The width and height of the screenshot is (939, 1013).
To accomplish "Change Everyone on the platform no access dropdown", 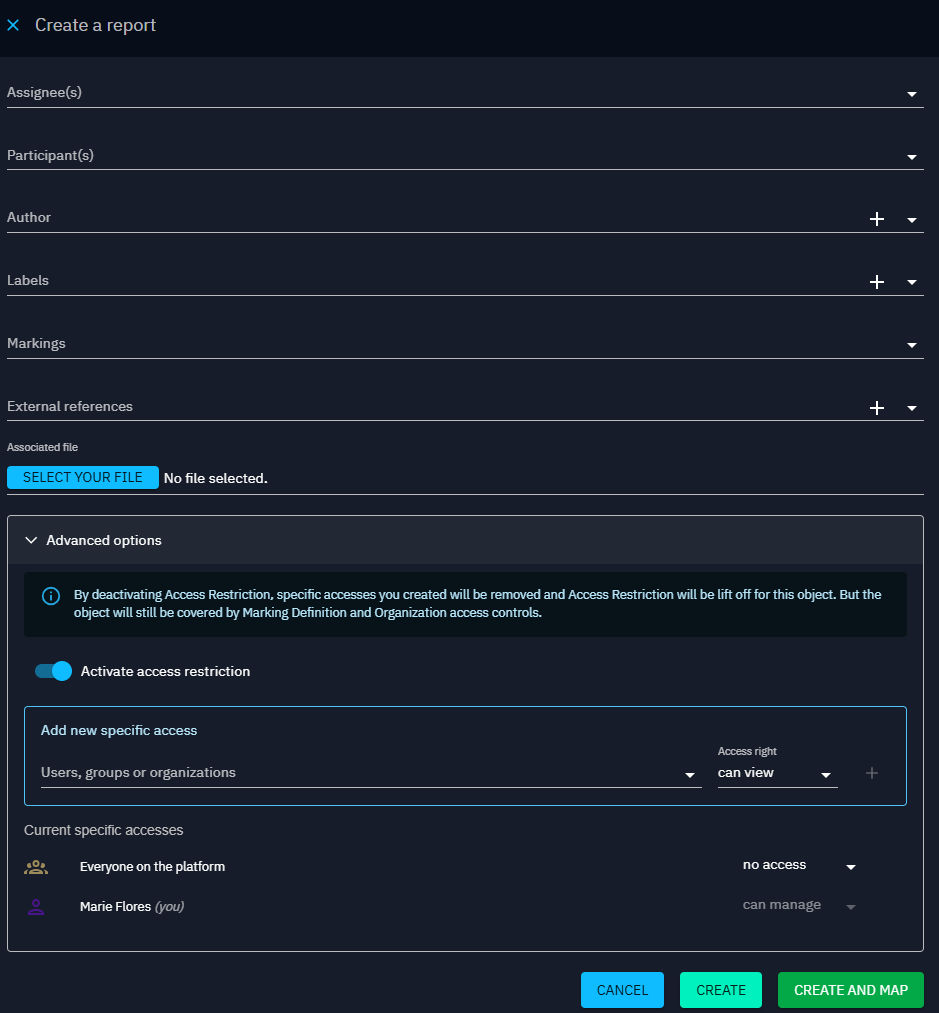I will point(799,866).
